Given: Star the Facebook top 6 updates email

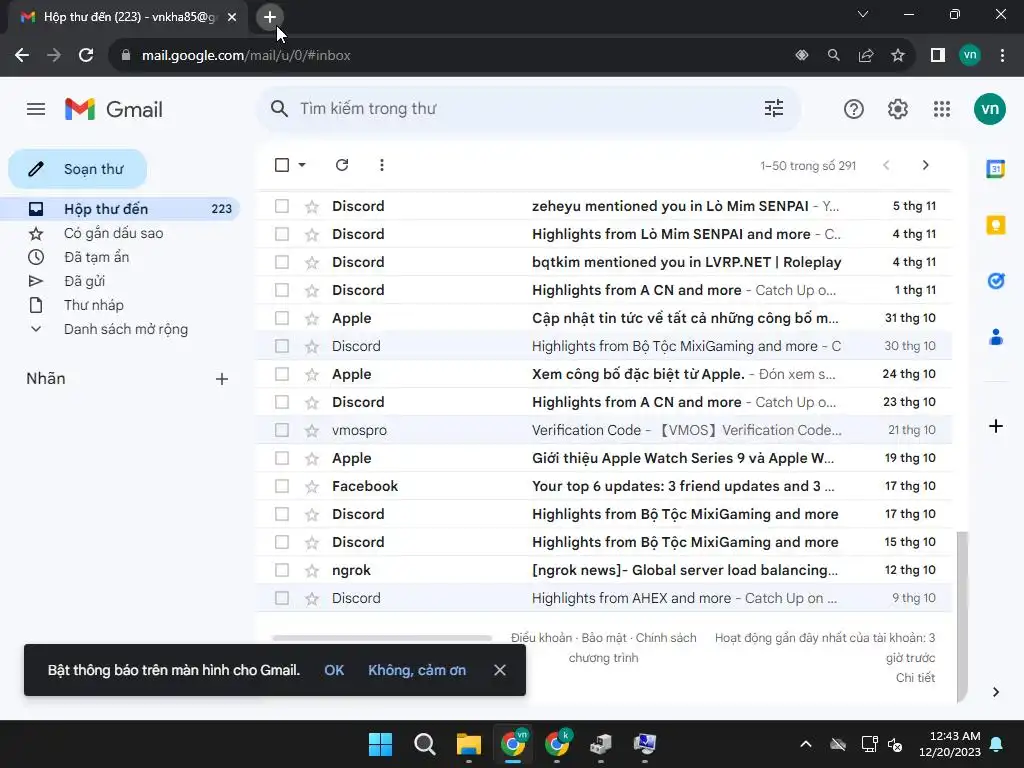Looking at the screenshot, I should tap(312, 487).
